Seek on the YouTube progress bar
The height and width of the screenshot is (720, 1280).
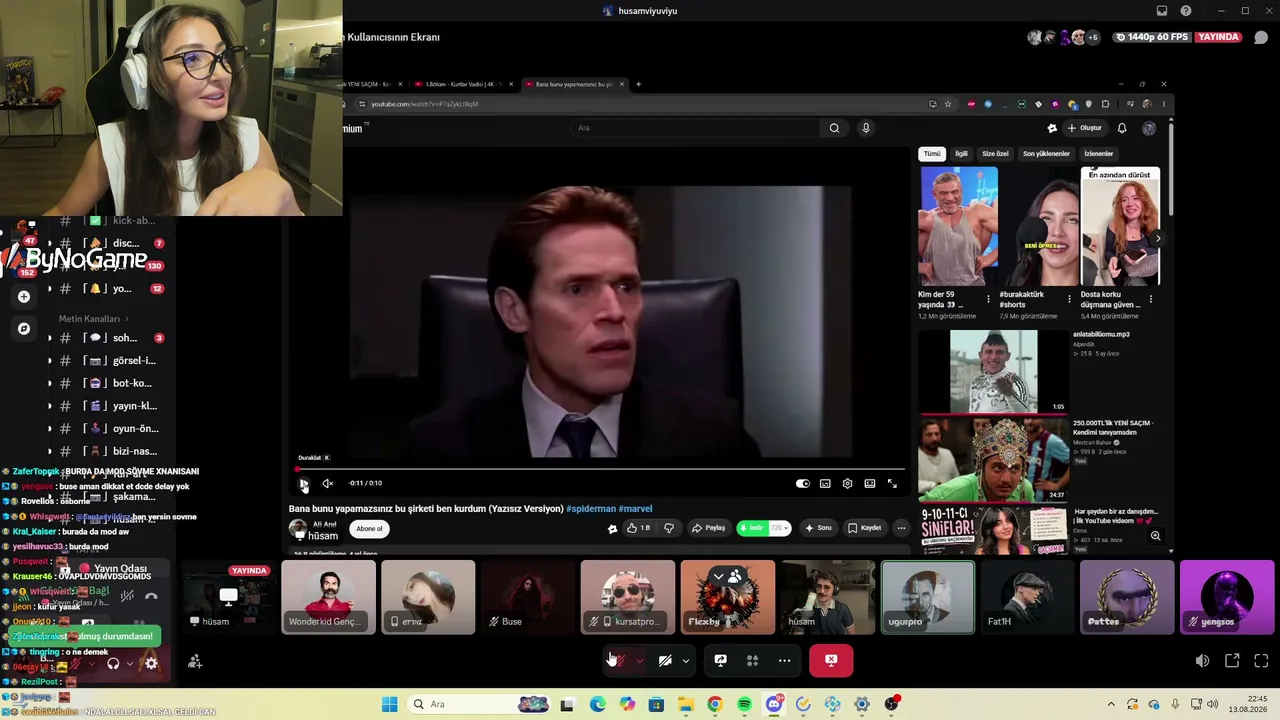[x=600, y=469]
